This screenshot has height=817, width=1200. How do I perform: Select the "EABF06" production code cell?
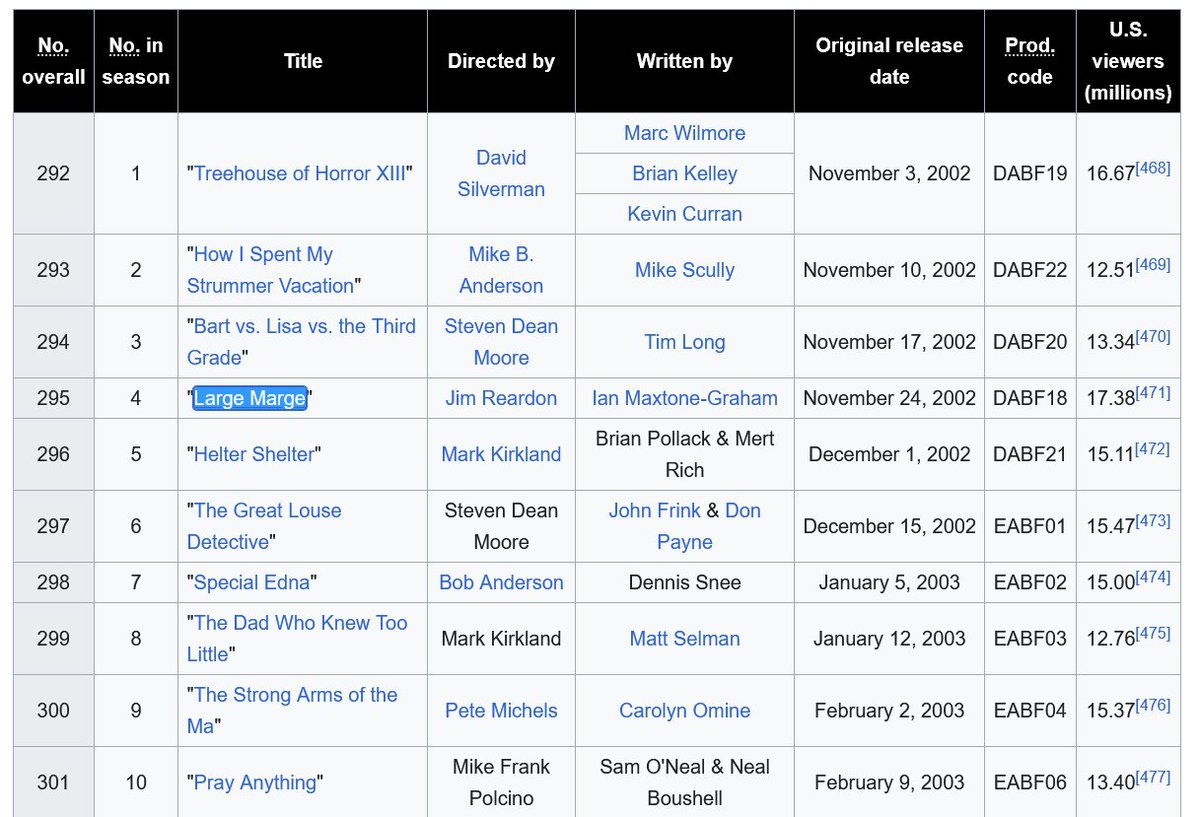click(1030, 782)
